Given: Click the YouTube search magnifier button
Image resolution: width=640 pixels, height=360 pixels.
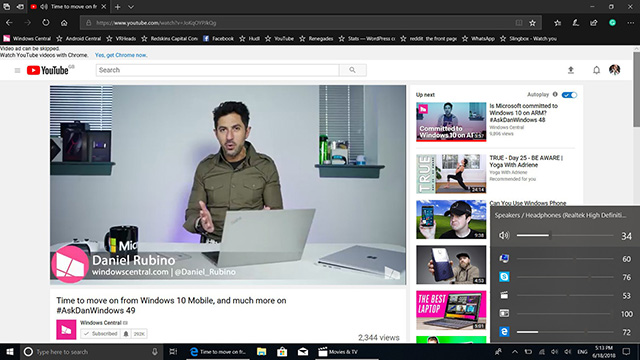Looking at the screenshot, I should point(352,70).
